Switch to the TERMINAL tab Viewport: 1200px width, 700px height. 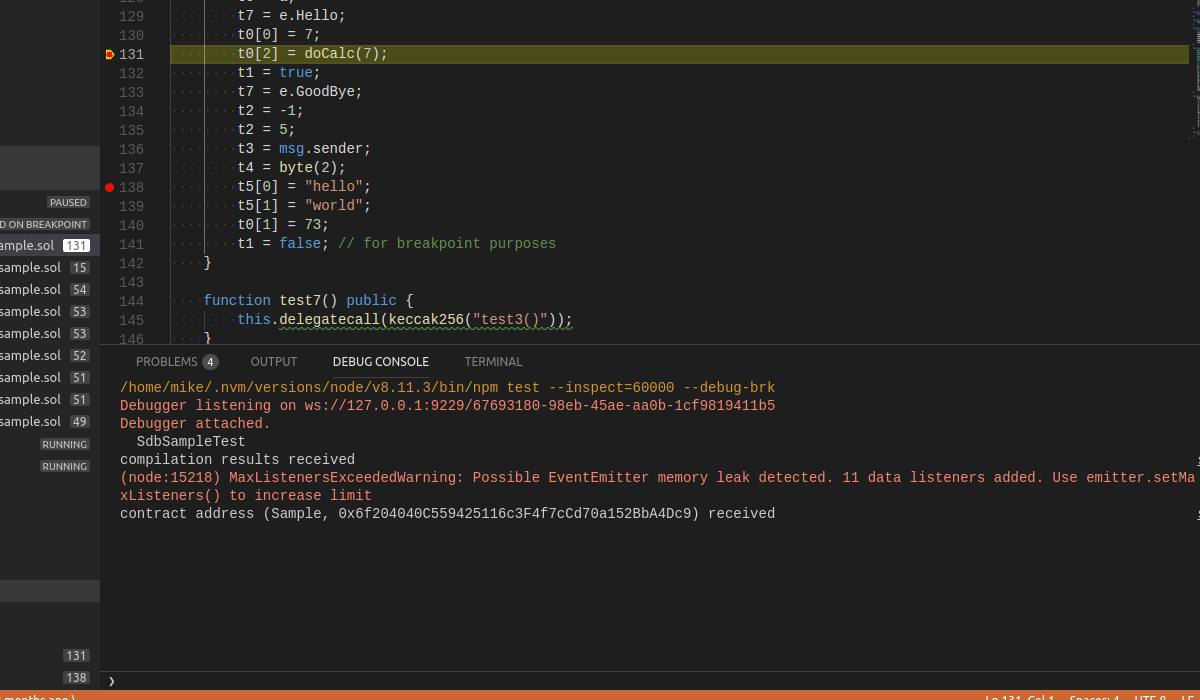[493, 362]
